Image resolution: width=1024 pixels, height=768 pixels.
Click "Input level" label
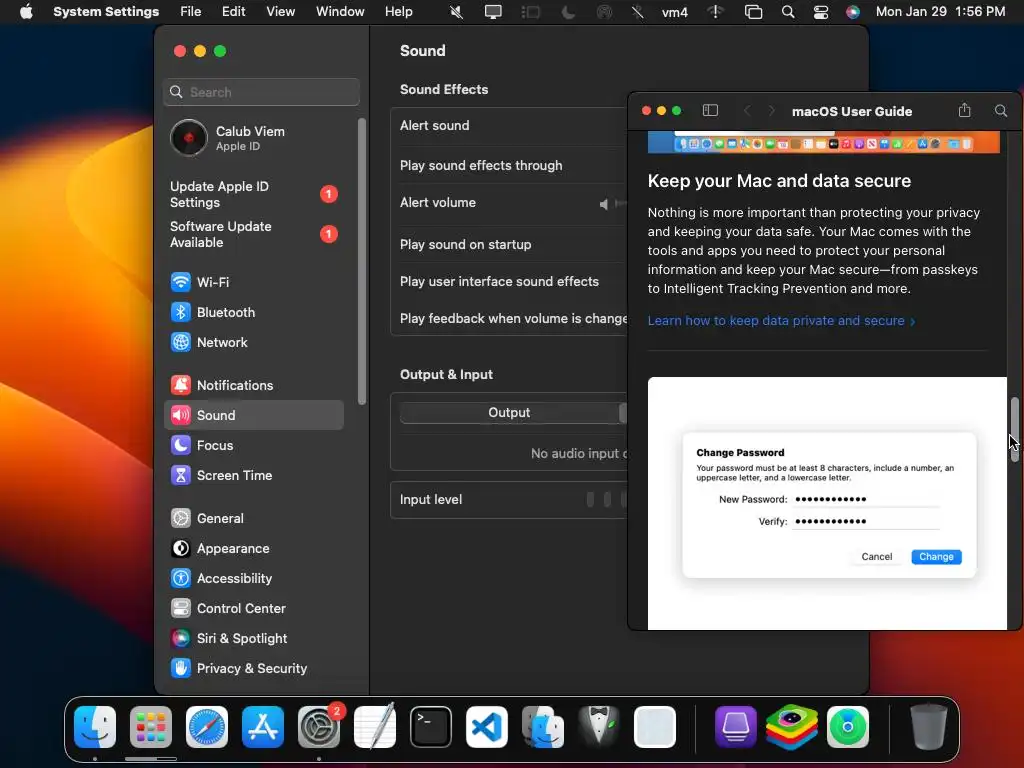[430, 500]
